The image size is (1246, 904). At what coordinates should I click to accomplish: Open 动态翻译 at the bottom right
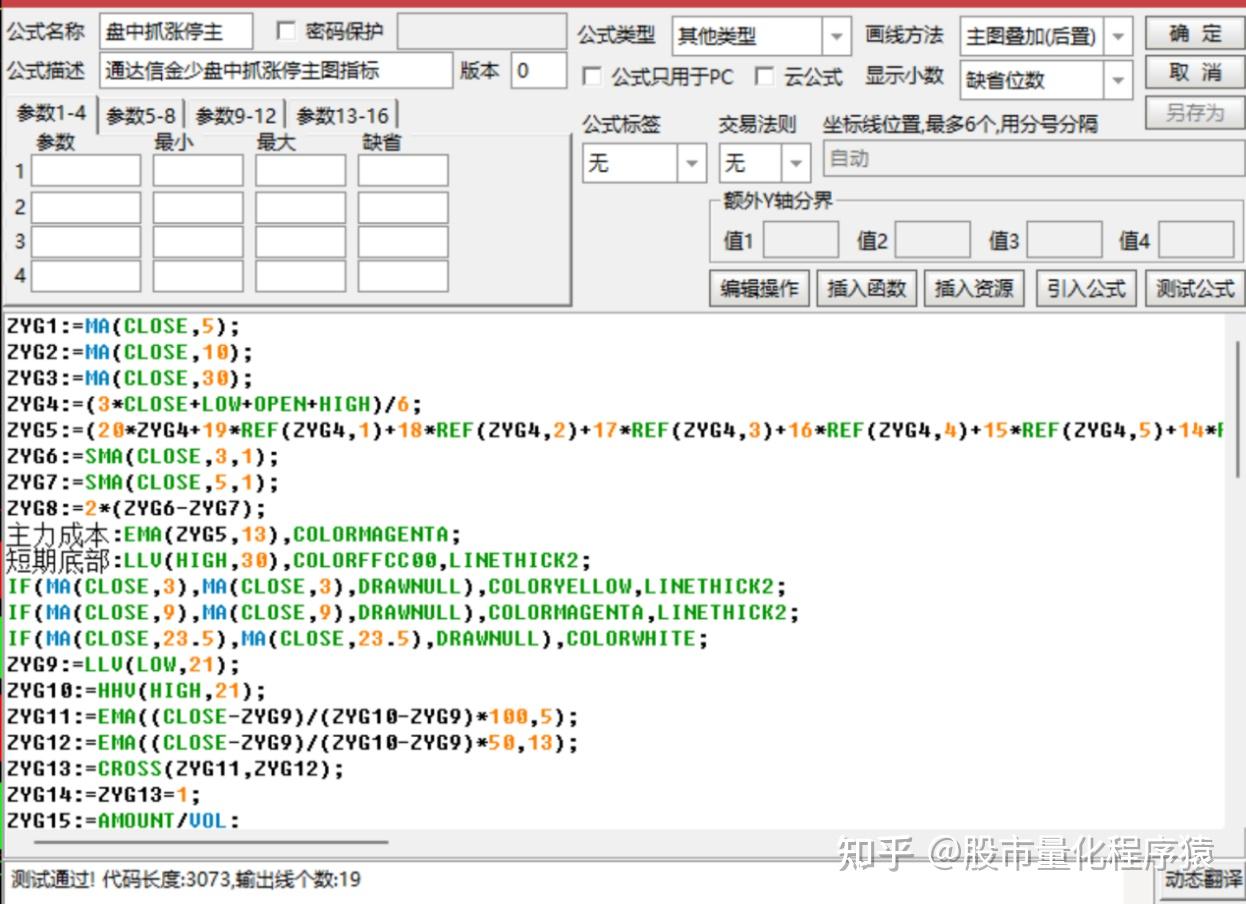[1202, 880]
